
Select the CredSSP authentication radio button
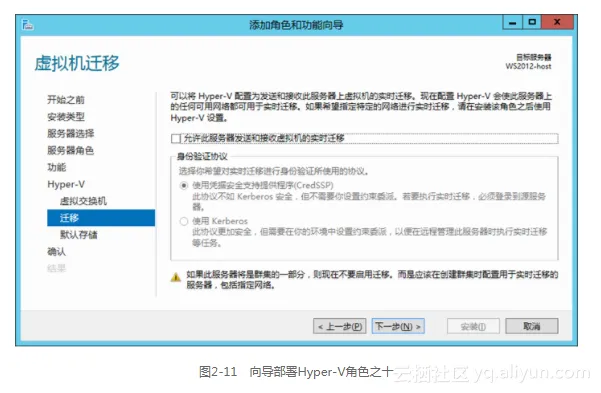[x=184, y=186]
